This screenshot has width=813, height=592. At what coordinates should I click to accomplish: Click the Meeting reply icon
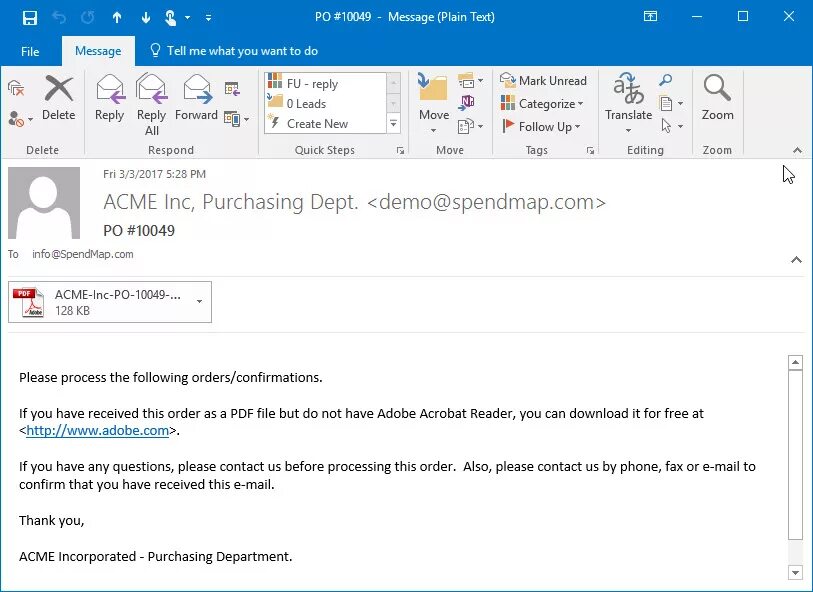(232, 89)
